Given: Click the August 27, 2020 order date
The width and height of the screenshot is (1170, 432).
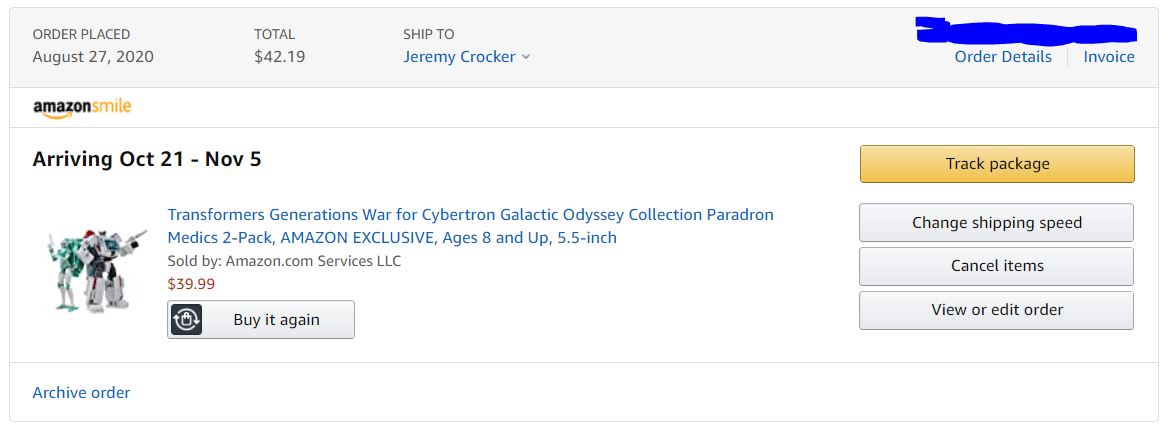Looking at the screenshot, I should (93, 57).
